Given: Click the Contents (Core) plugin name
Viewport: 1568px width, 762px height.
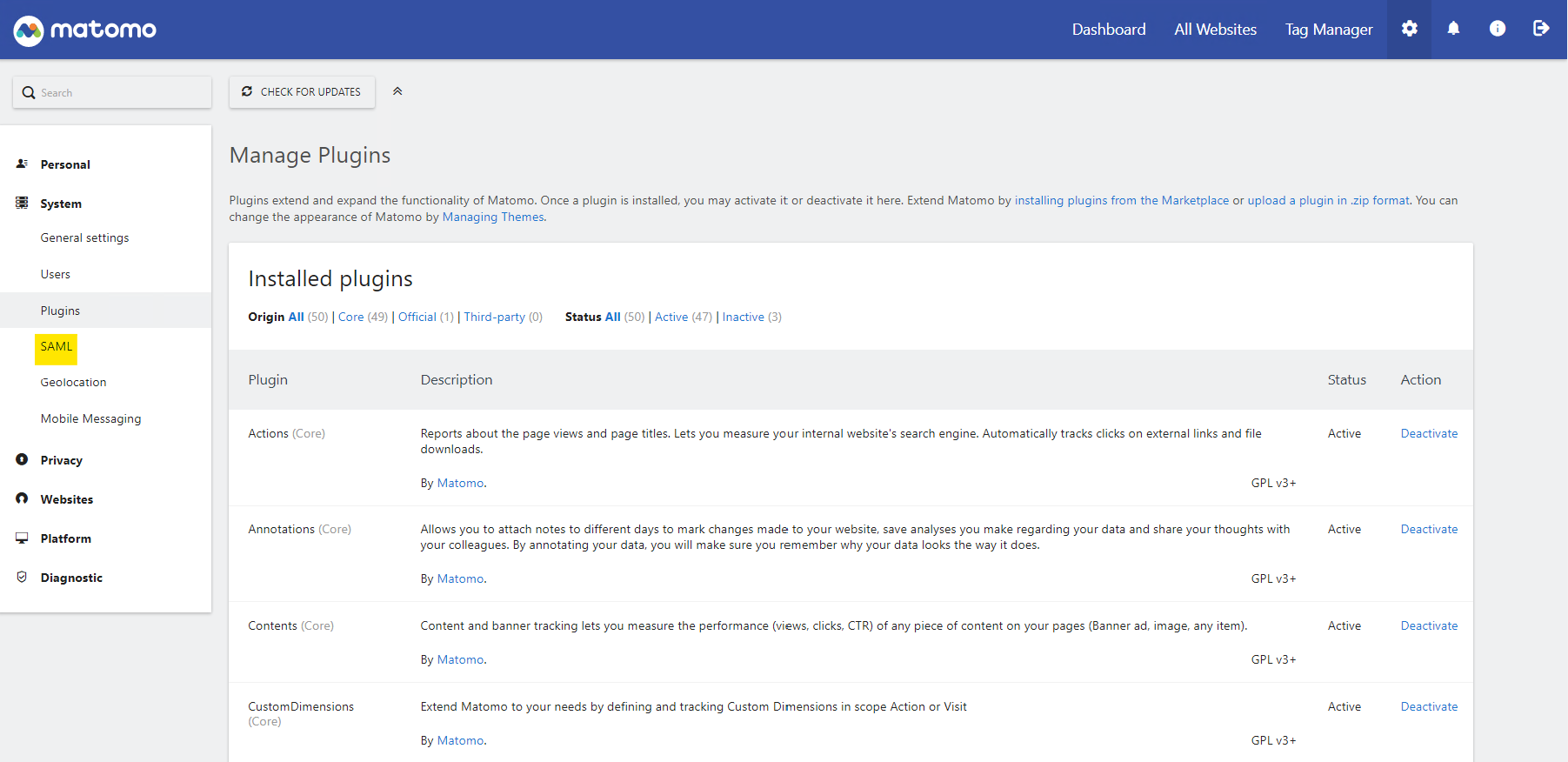Looking at the screenshot, I should [290, 625].
